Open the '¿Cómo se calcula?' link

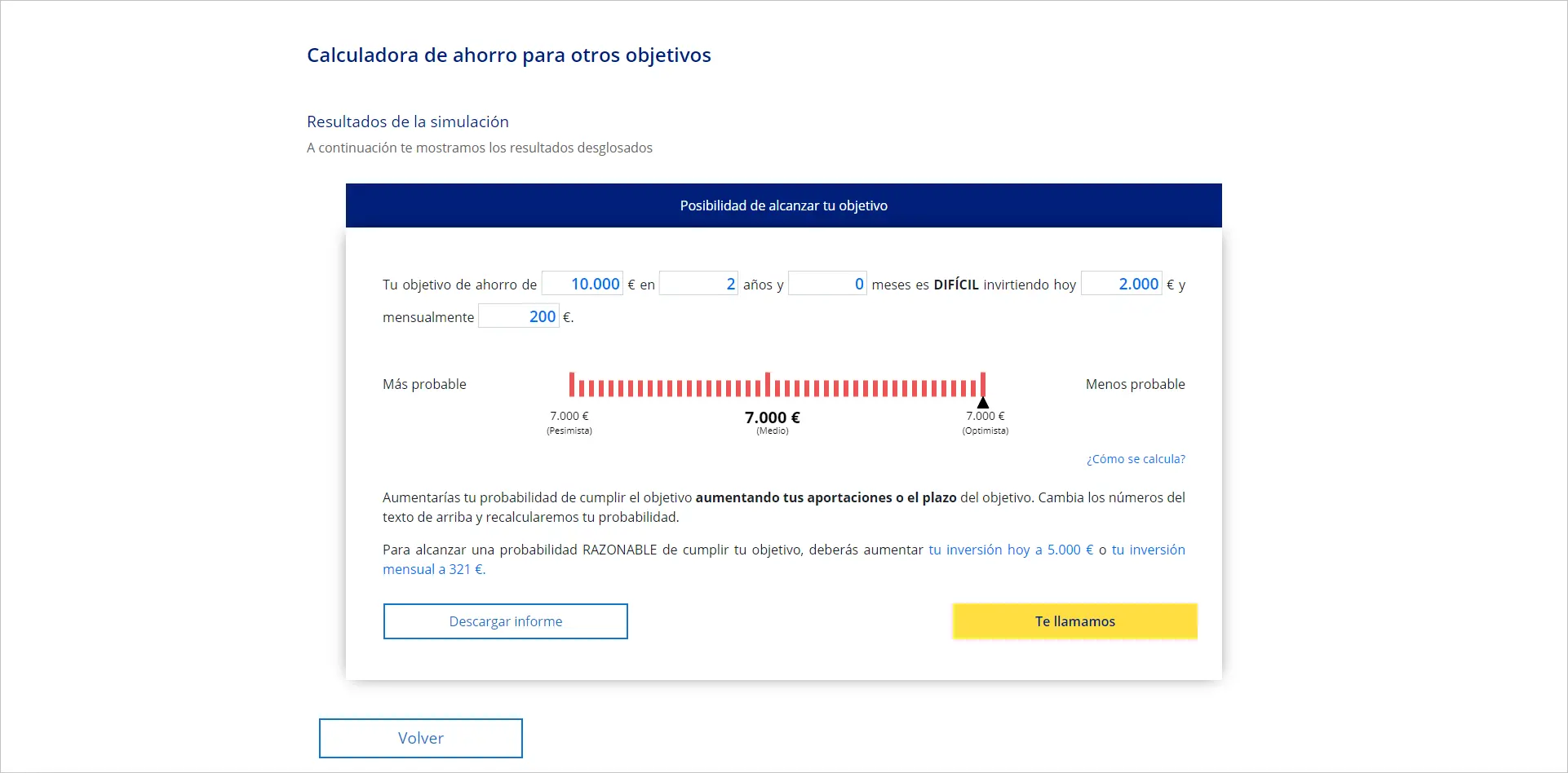[x=1135, y=459]
